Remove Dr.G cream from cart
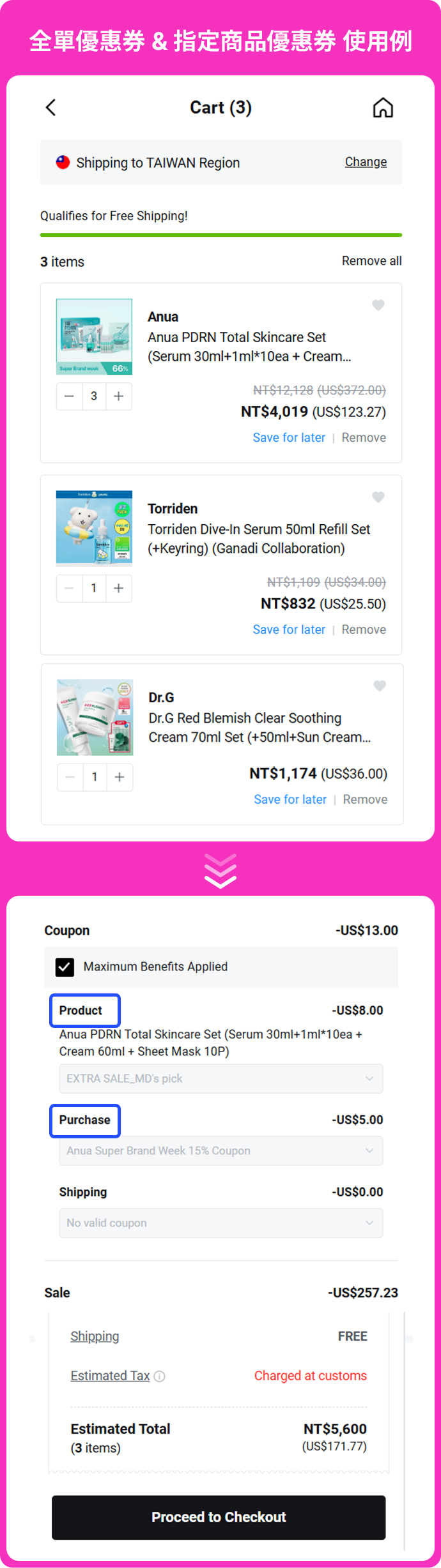The height and width of the screenshot is (1568, 441). (365, 799)
